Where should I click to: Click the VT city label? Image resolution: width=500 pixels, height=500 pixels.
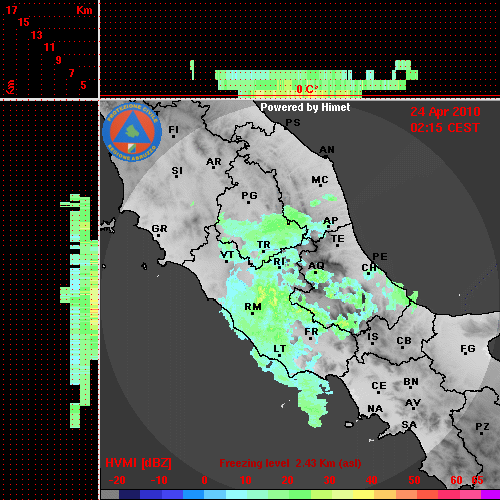click(227, 255)
